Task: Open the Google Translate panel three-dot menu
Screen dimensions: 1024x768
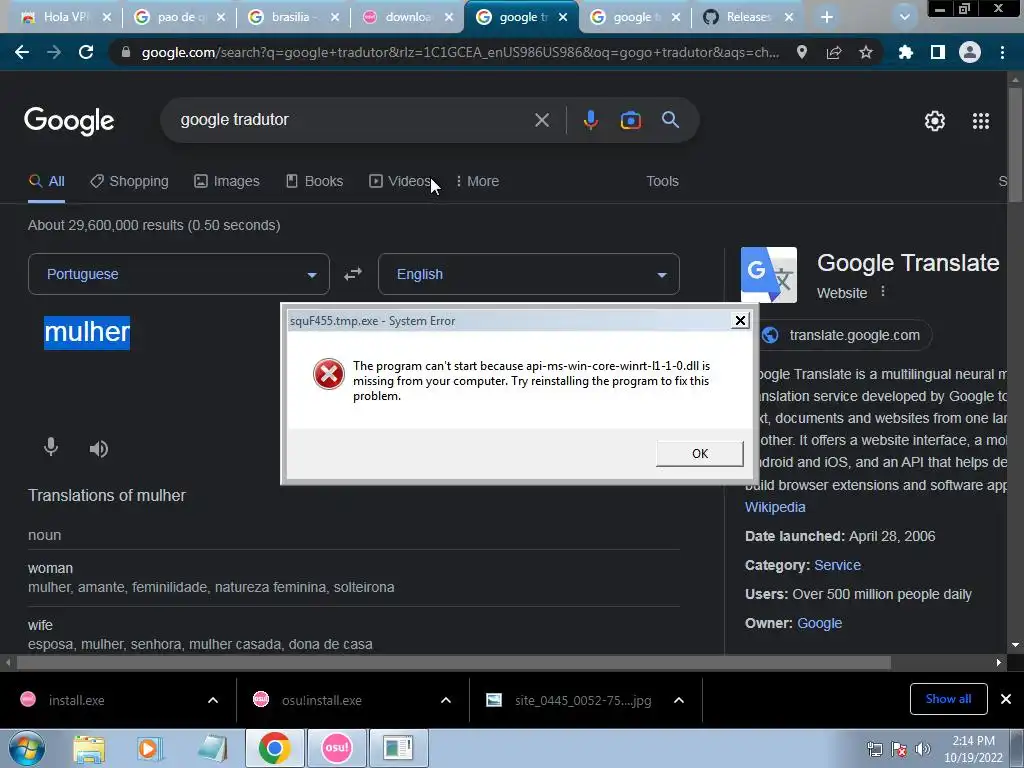Action: [883, 291]
